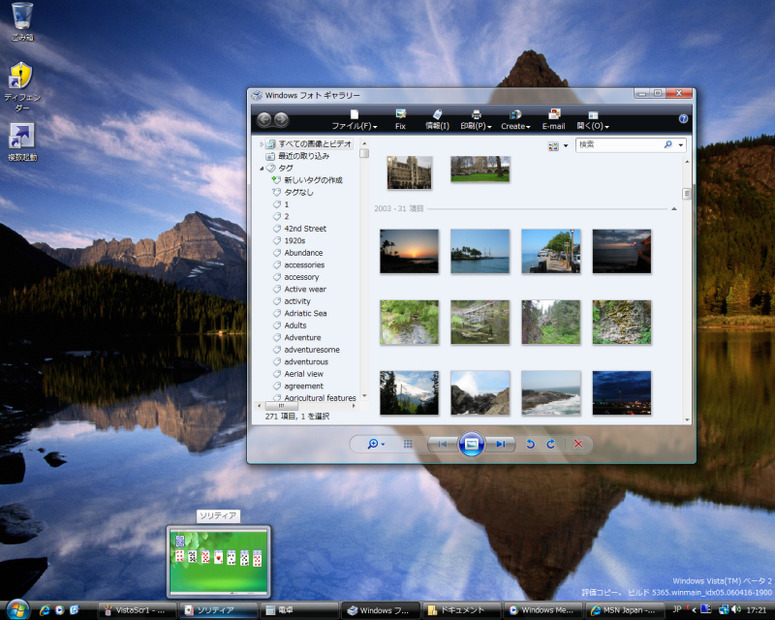Select the Aerial view tag

303,374
